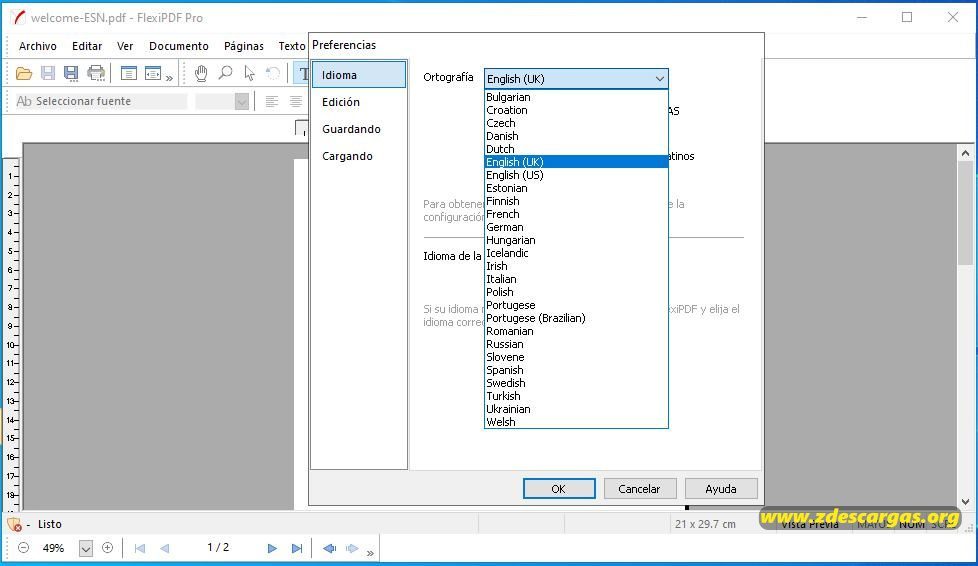The height and width of the screenshot is (566, 978).
Task: Zoom out with the minus circle icon
Action: (24, 548)
